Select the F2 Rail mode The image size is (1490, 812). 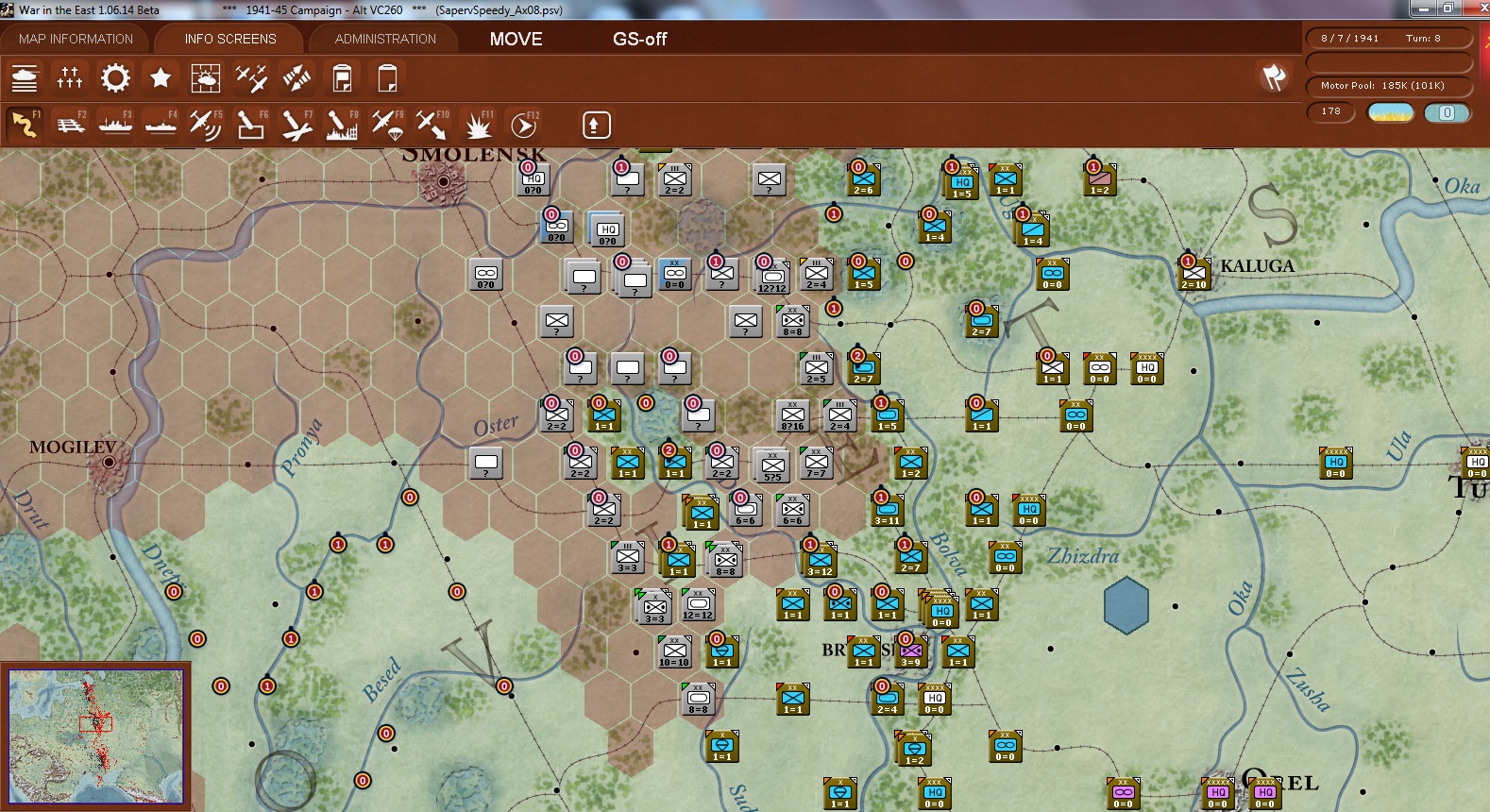[x=70, y=125]
